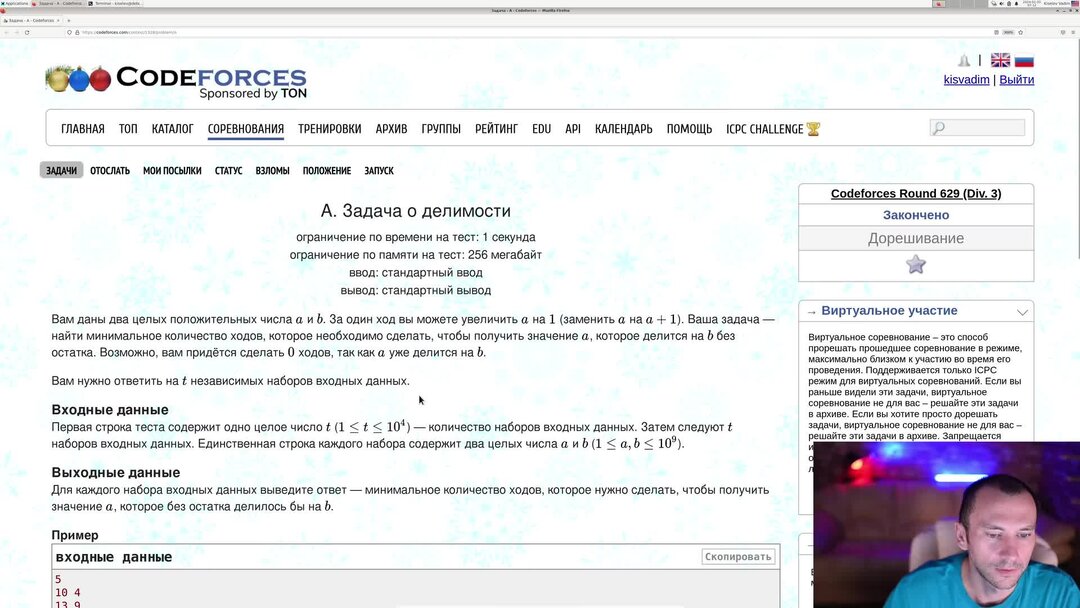Click the Входные данные heading

point(110,410)
